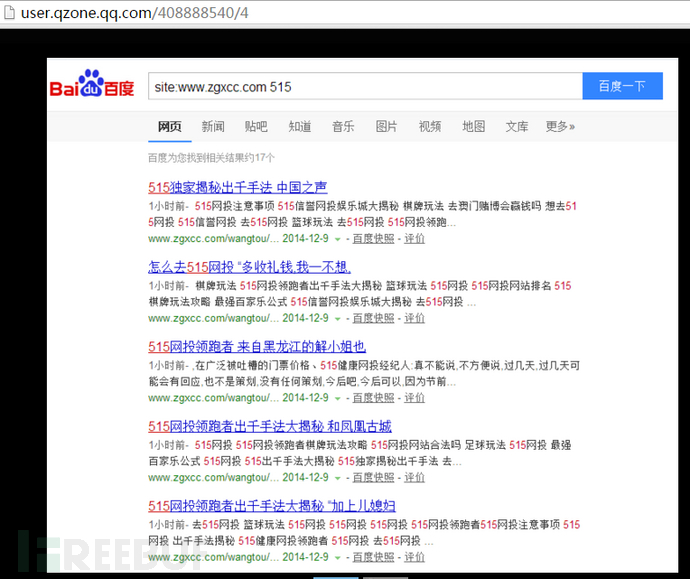Click 评价 under the 怎么去515网投 result

tap(415, 318)
